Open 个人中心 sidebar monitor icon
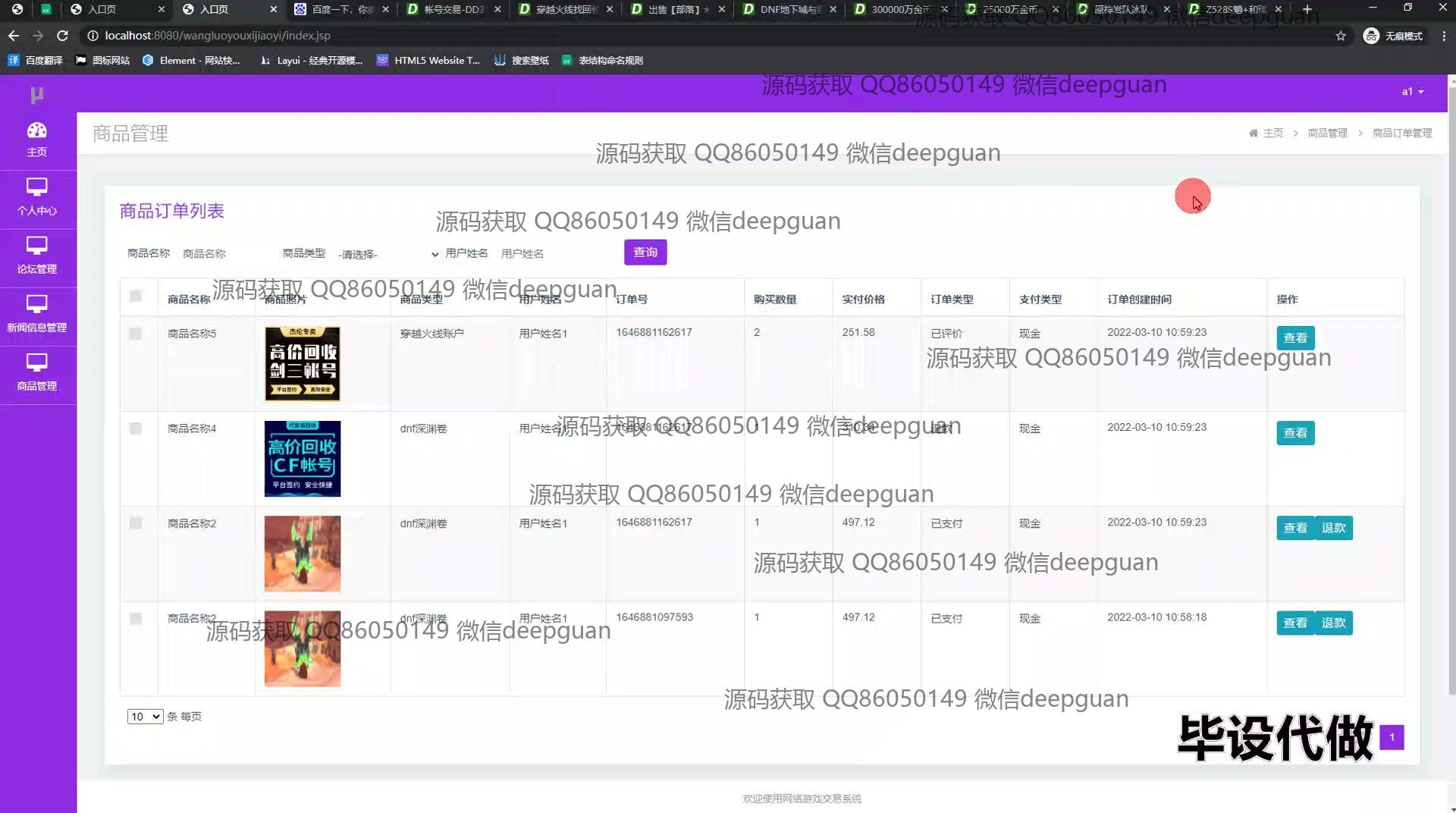 36,187
